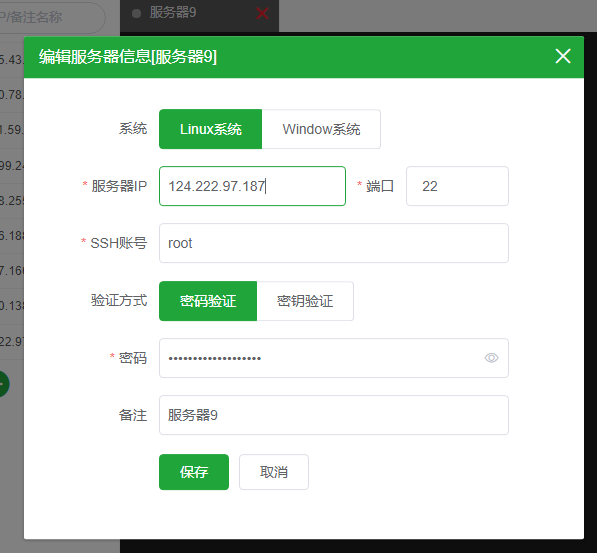
Task: Close the 编辑服务器信息 dialog with X
Action: click(x=563, y=56)
